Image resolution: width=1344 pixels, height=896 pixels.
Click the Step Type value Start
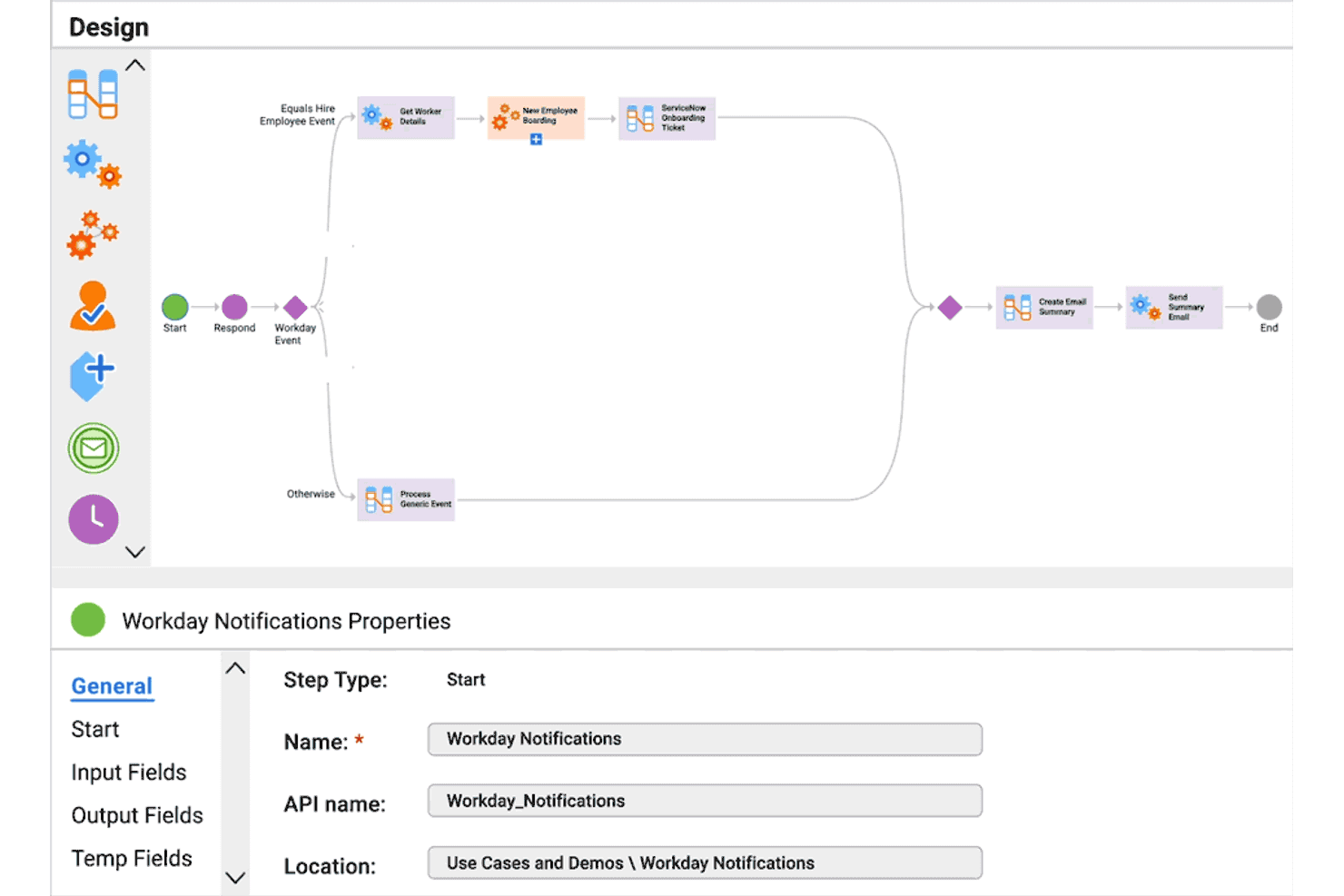(466, 680)
